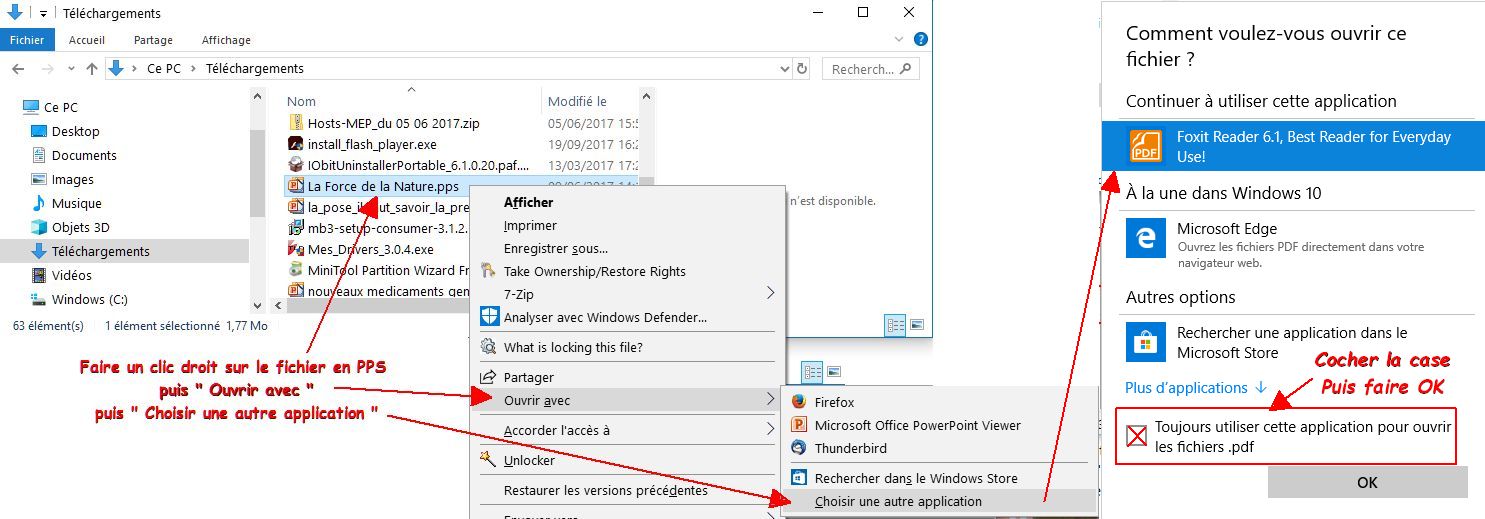
Task: Select Foxit Reader 6.1 application entry
Action: (x=1293, y=147)
